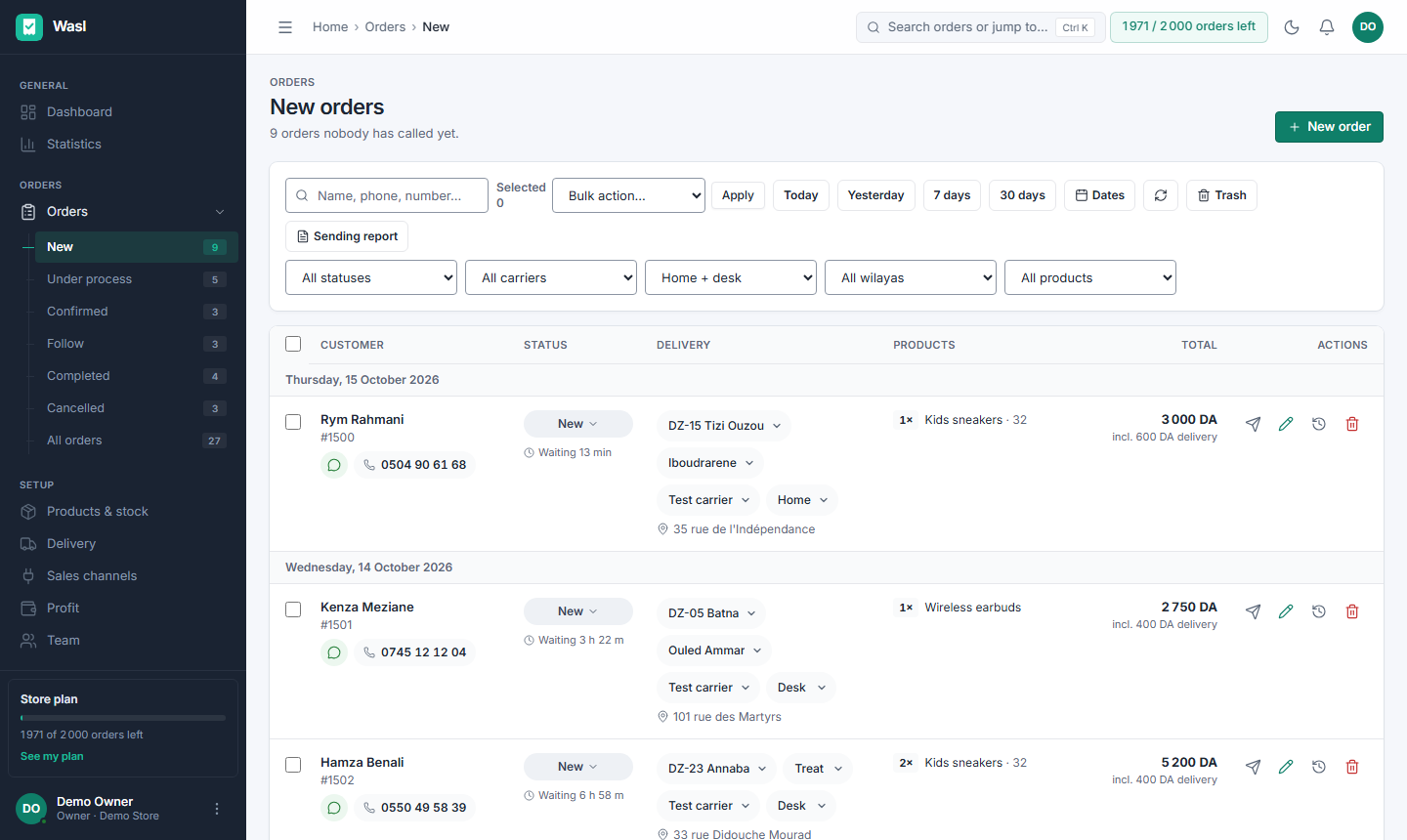
Task: Send Kenza Meziane's order to carrier
Action: (x=1253, y=611)
